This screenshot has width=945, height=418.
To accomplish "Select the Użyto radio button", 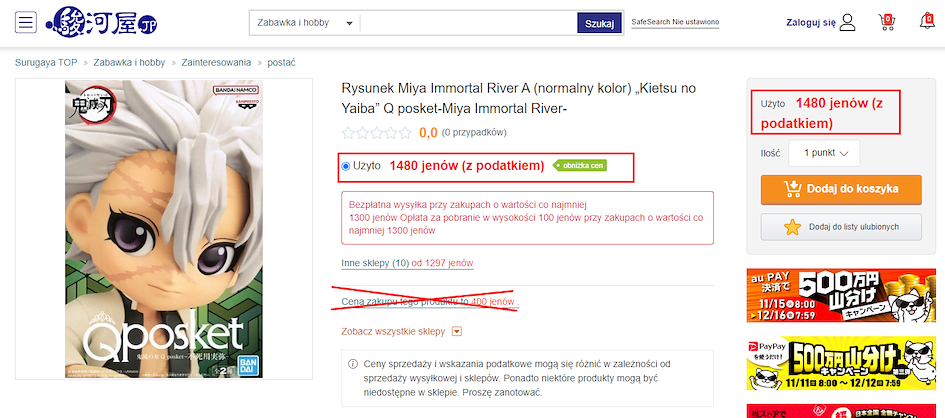I will pos(346,166).
